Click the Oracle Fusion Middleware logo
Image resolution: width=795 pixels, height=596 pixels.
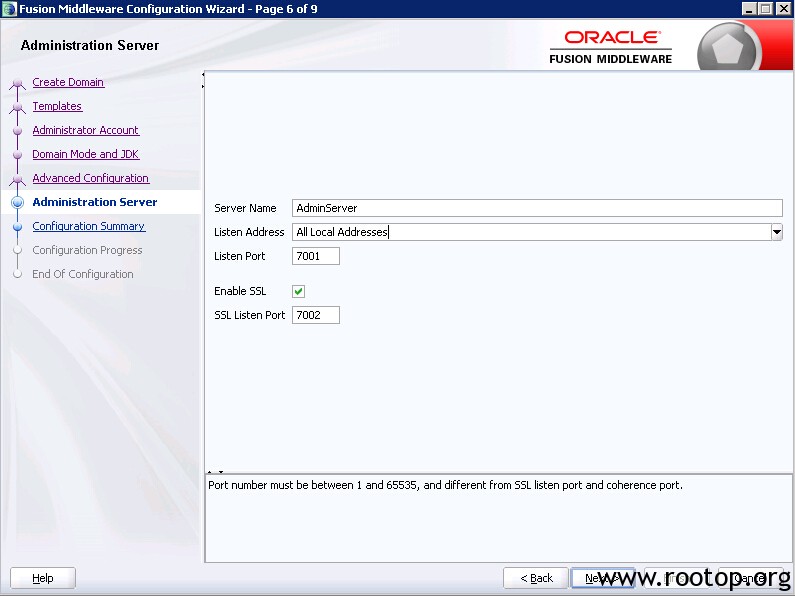[610, 47]
